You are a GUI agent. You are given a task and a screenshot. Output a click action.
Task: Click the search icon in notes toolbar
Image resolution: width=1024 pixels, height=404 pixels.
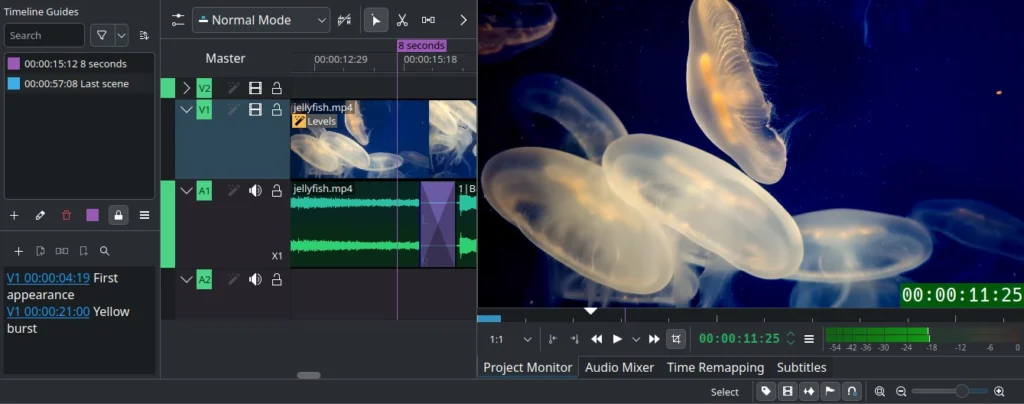pos(104,251)
